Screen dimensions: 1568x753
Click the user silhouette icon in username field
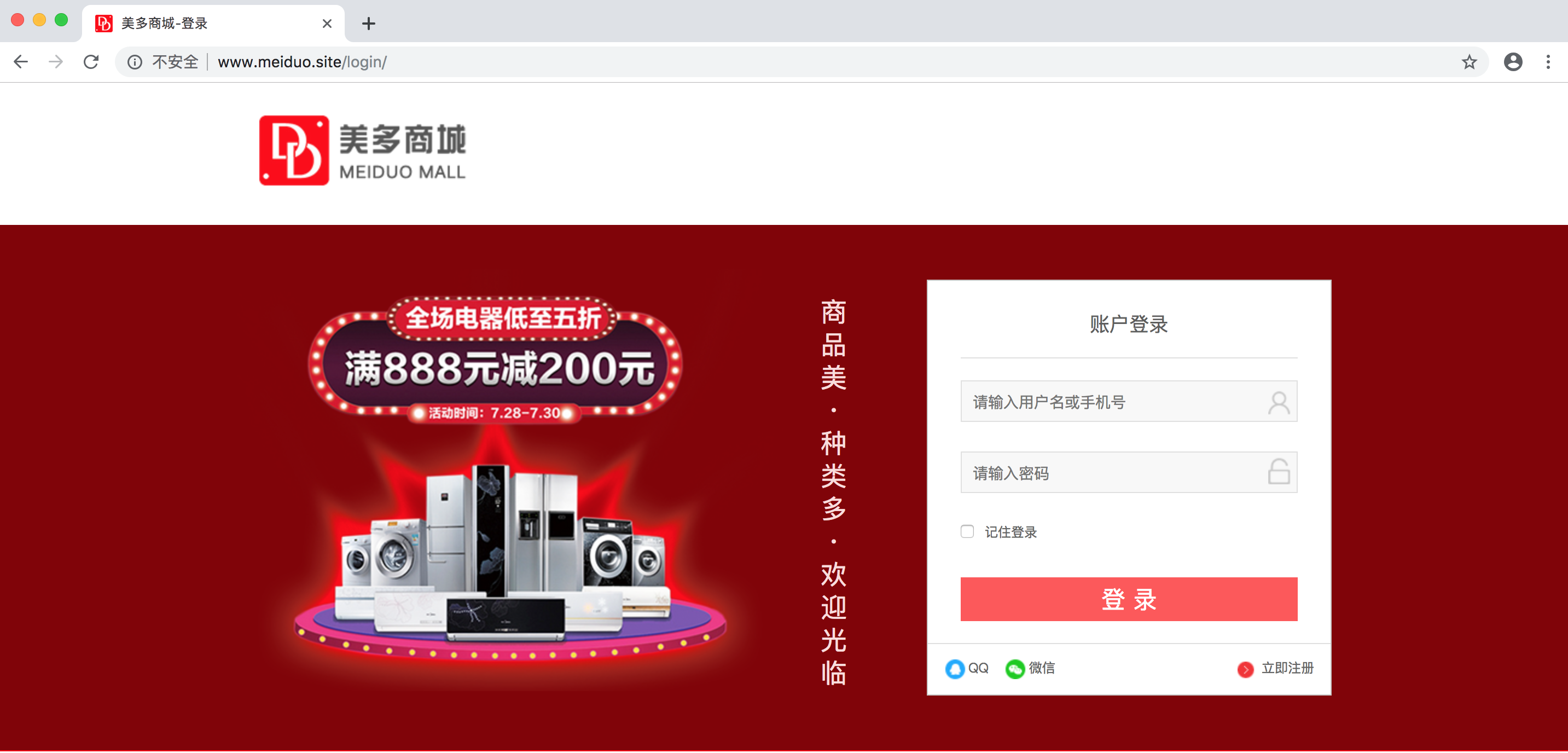click(1278, 402)
